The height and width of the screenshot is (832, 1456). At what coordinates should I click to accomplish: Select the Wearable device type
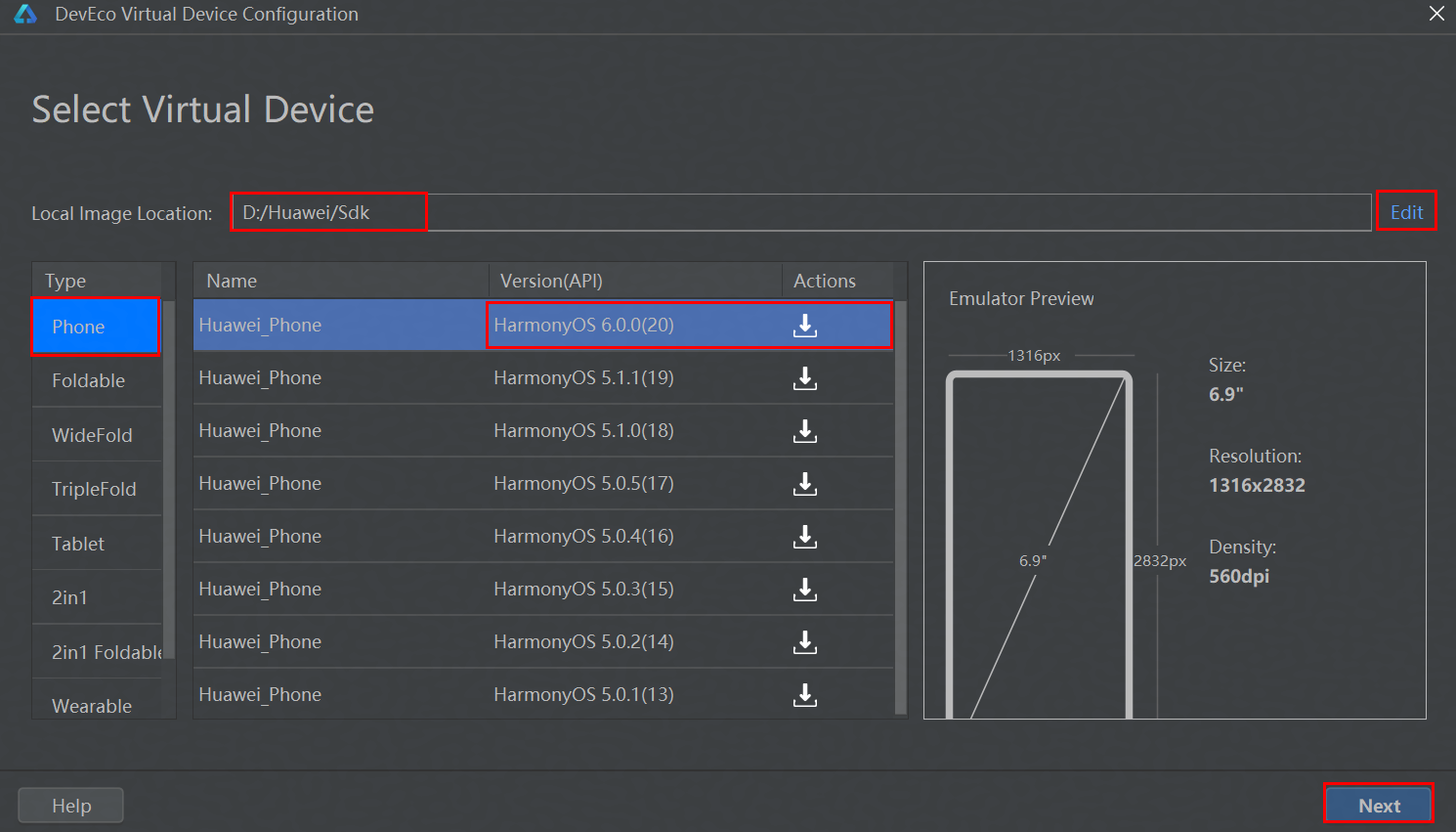(x=97, y=704)
